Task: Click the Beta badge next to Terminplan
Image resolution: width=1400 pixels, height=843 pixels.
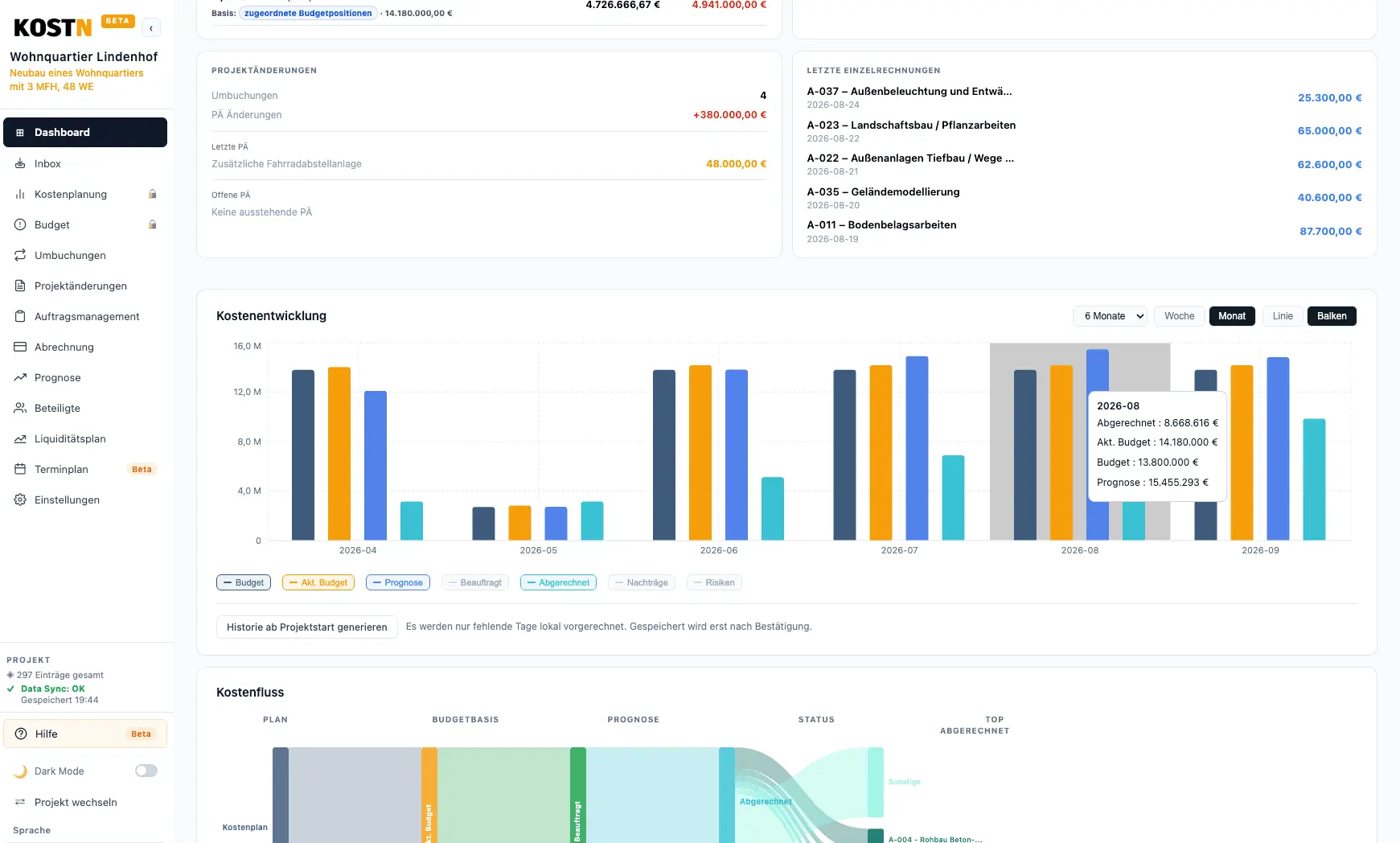Action: [x=142, y=469]
